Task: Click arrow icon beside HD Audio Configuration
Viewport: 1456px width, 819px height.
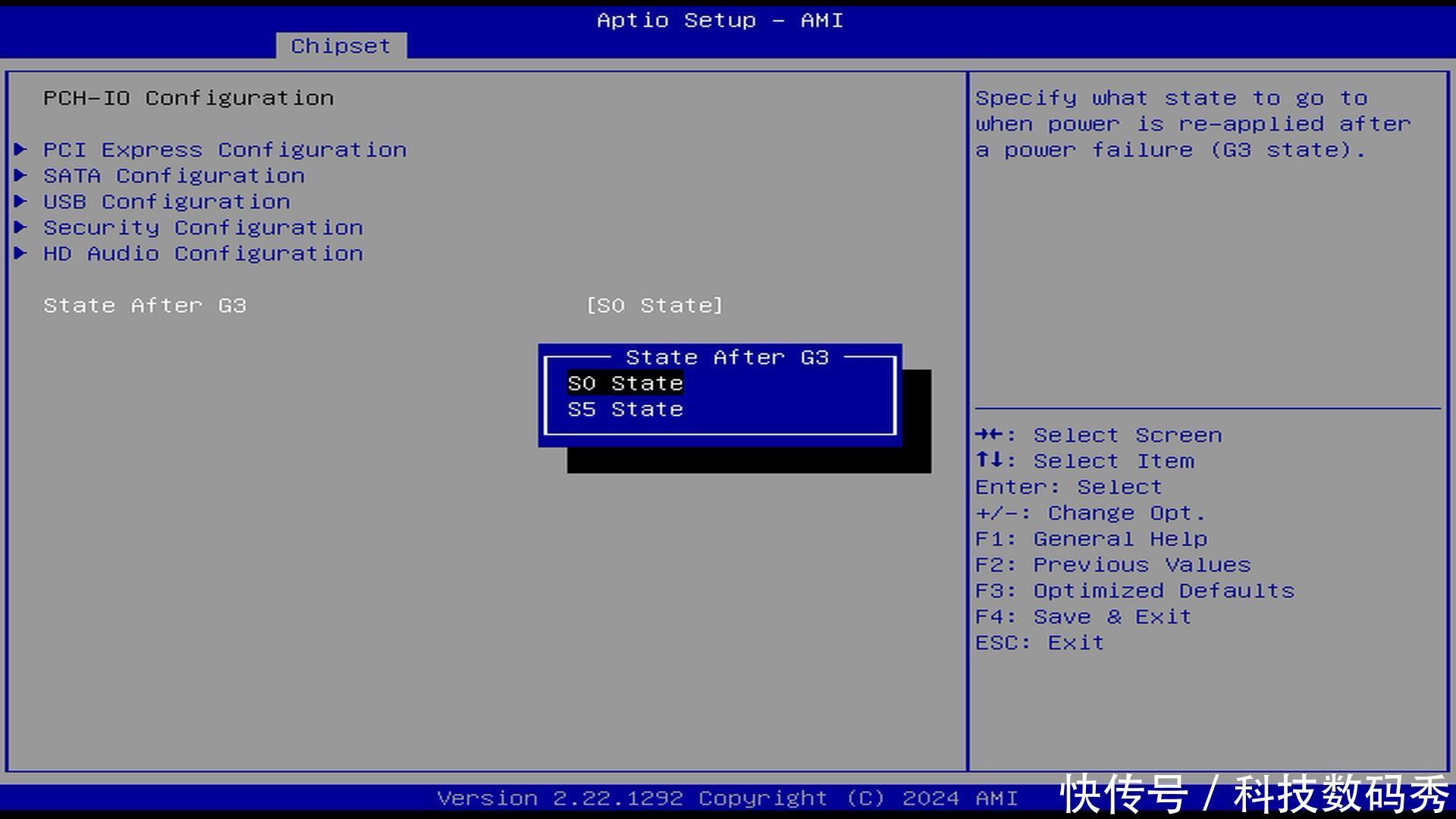Action: 21,253
